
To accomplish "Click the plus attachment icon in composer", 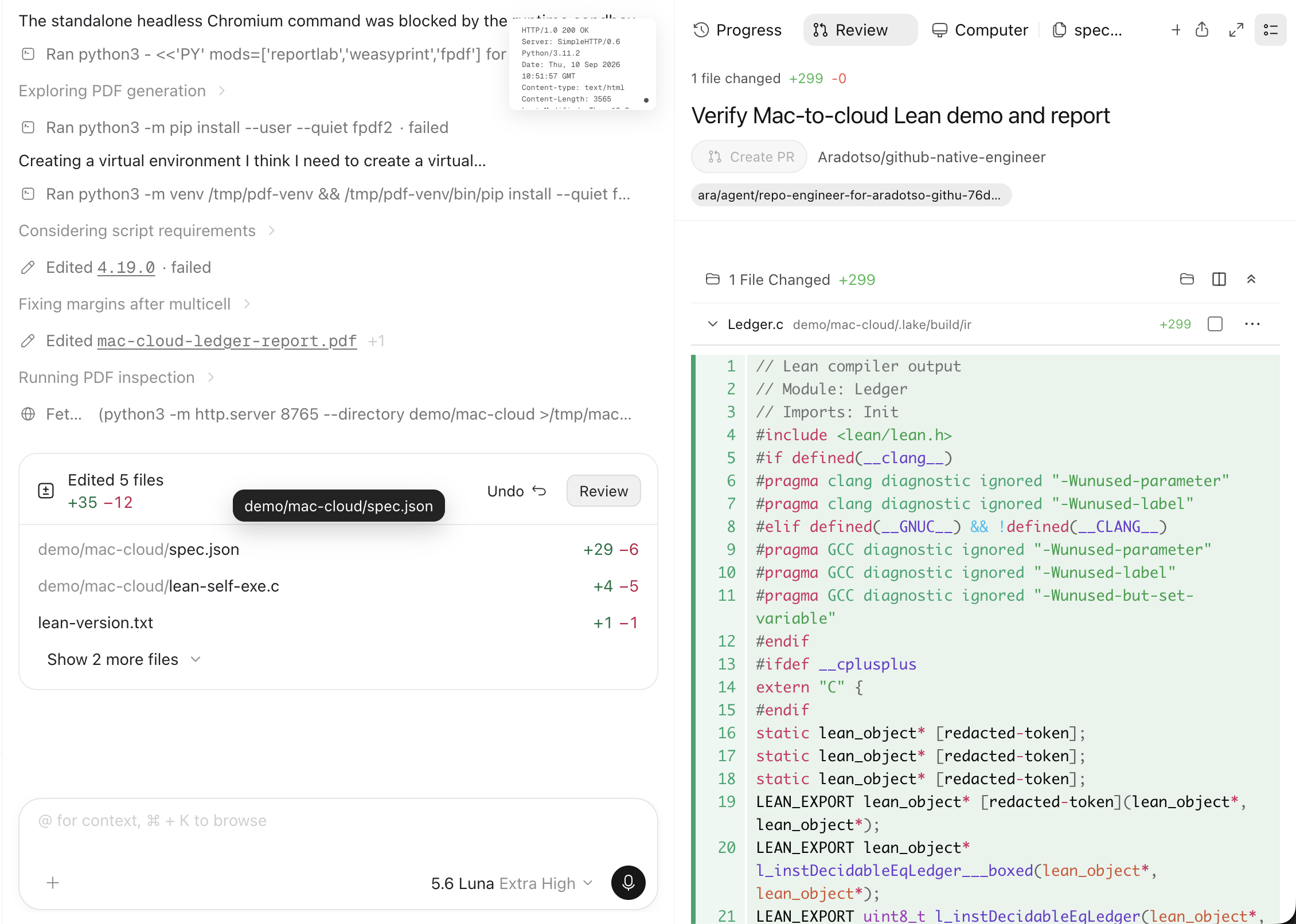I will click(x=53, y=883).
